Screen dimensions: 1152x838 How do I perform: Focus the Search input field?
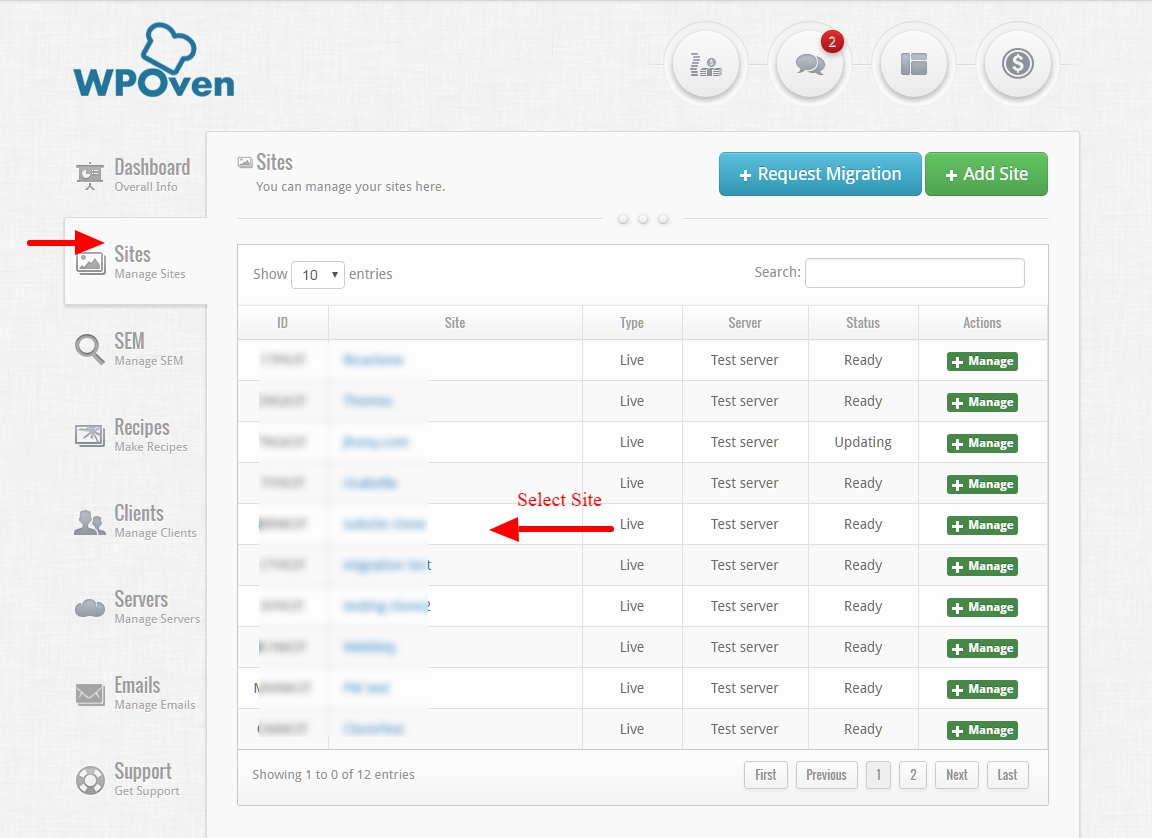(x=915, y=272)
